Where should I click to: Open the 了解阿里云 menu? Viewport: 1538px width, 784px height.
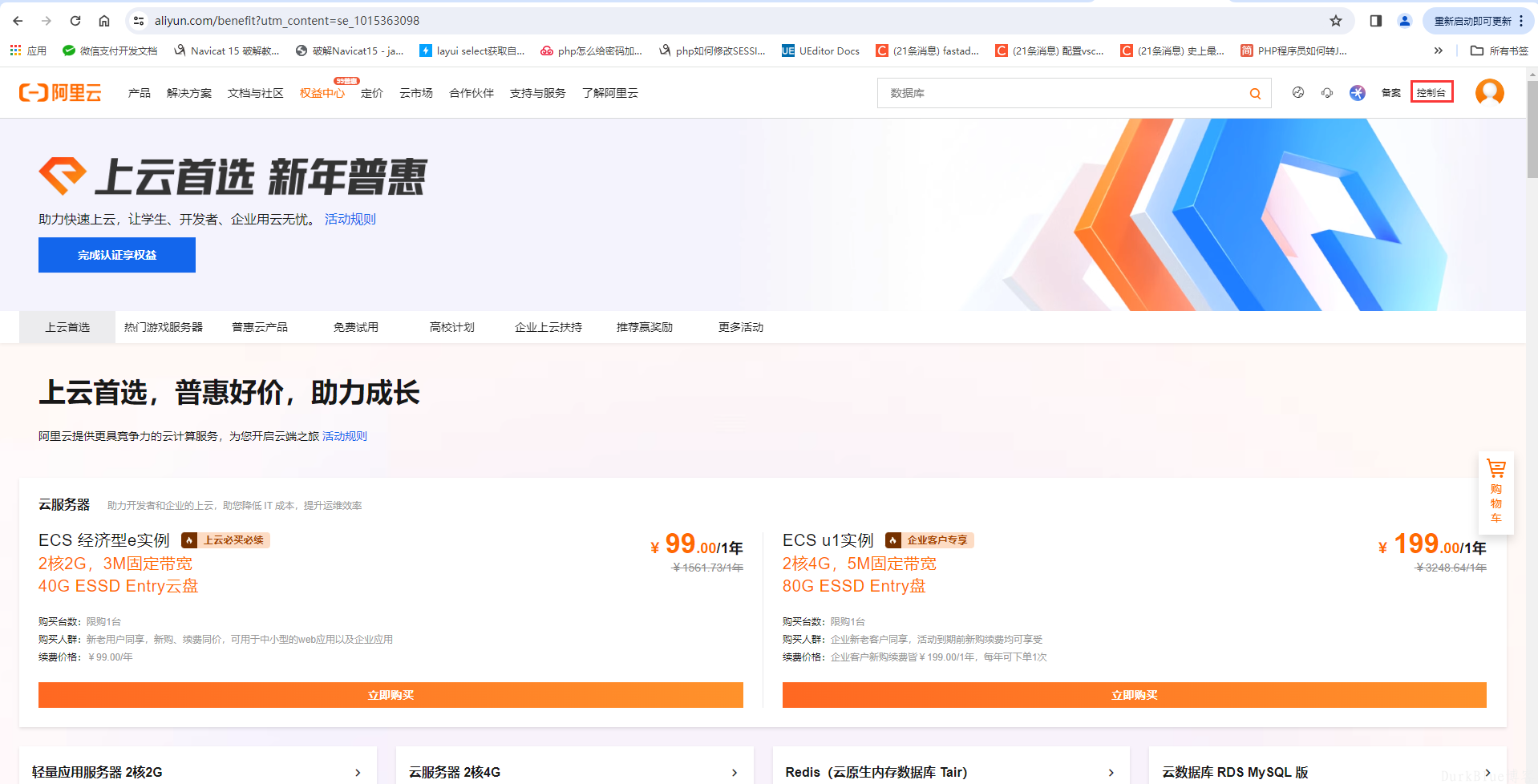point(610,93)
